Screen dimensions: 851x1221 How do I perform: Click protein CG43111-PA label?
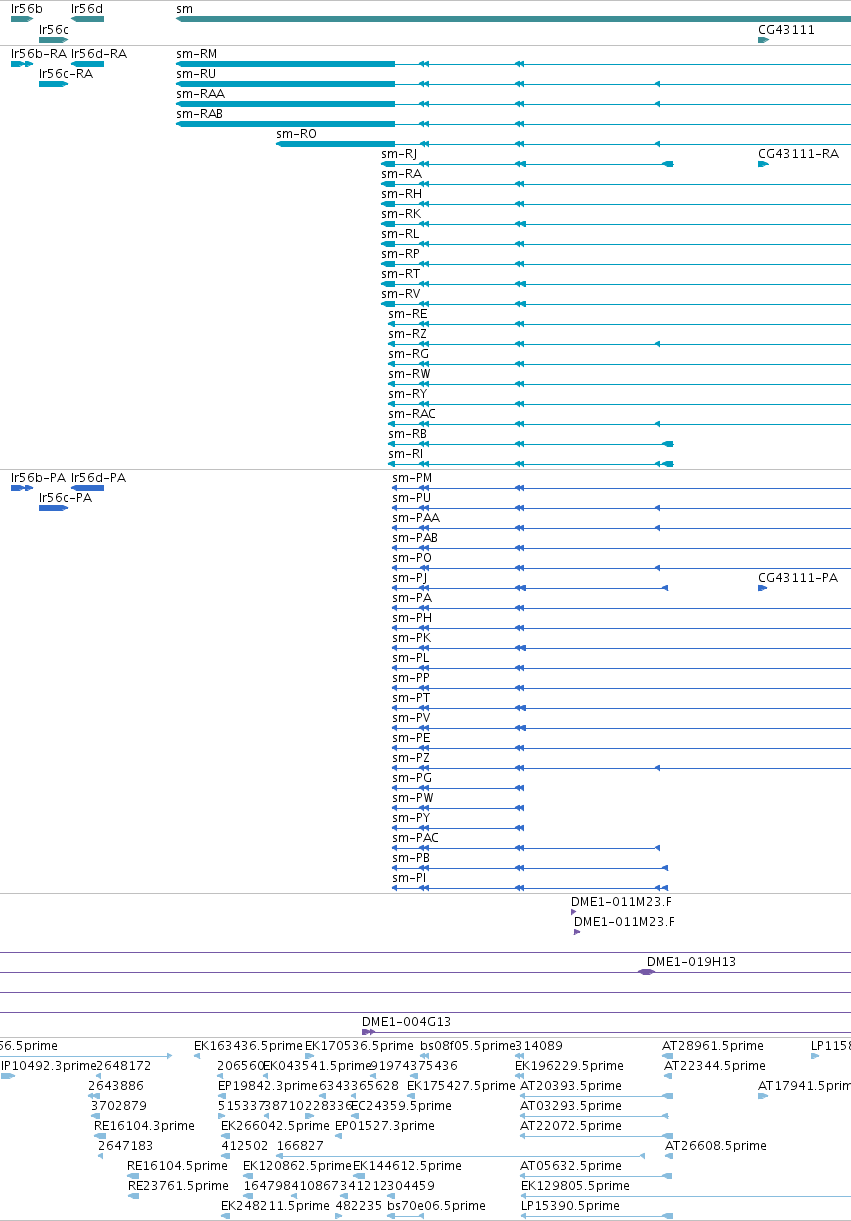(798, 577)
